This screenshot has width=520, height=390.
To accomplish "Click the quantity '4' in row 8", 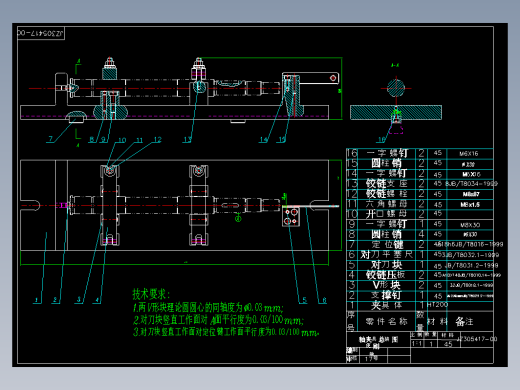I will coord(421,234).
